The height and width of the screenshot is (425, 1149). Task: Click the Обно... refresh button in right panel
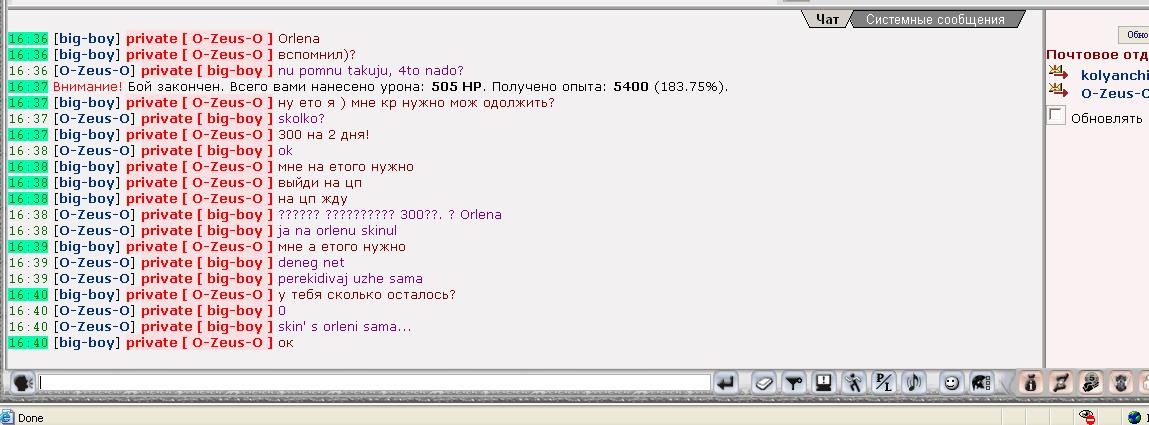coord(1134,34)
